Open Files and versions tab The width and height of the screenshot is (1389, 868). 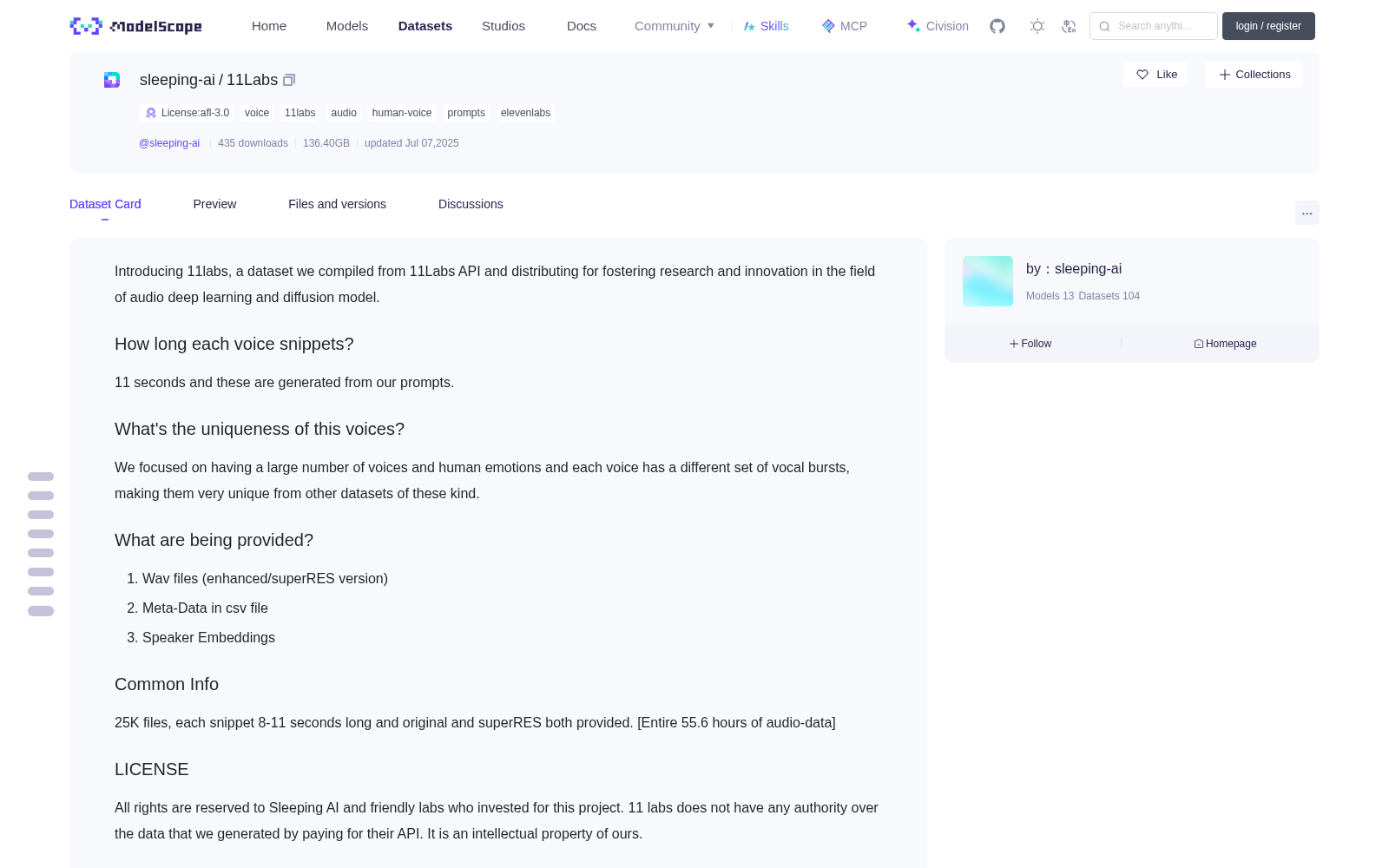click(x=337, y=204)
